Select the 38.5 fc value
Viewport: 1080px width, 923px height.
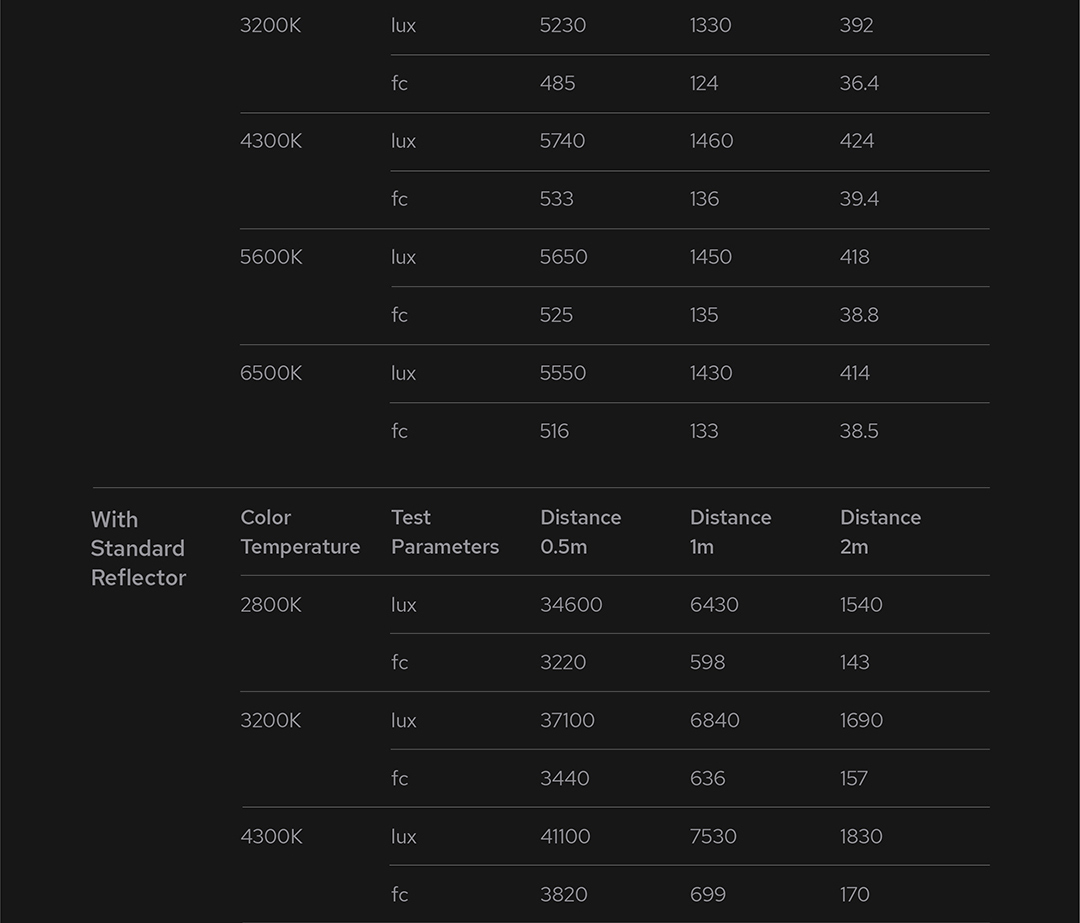(859, 431)
